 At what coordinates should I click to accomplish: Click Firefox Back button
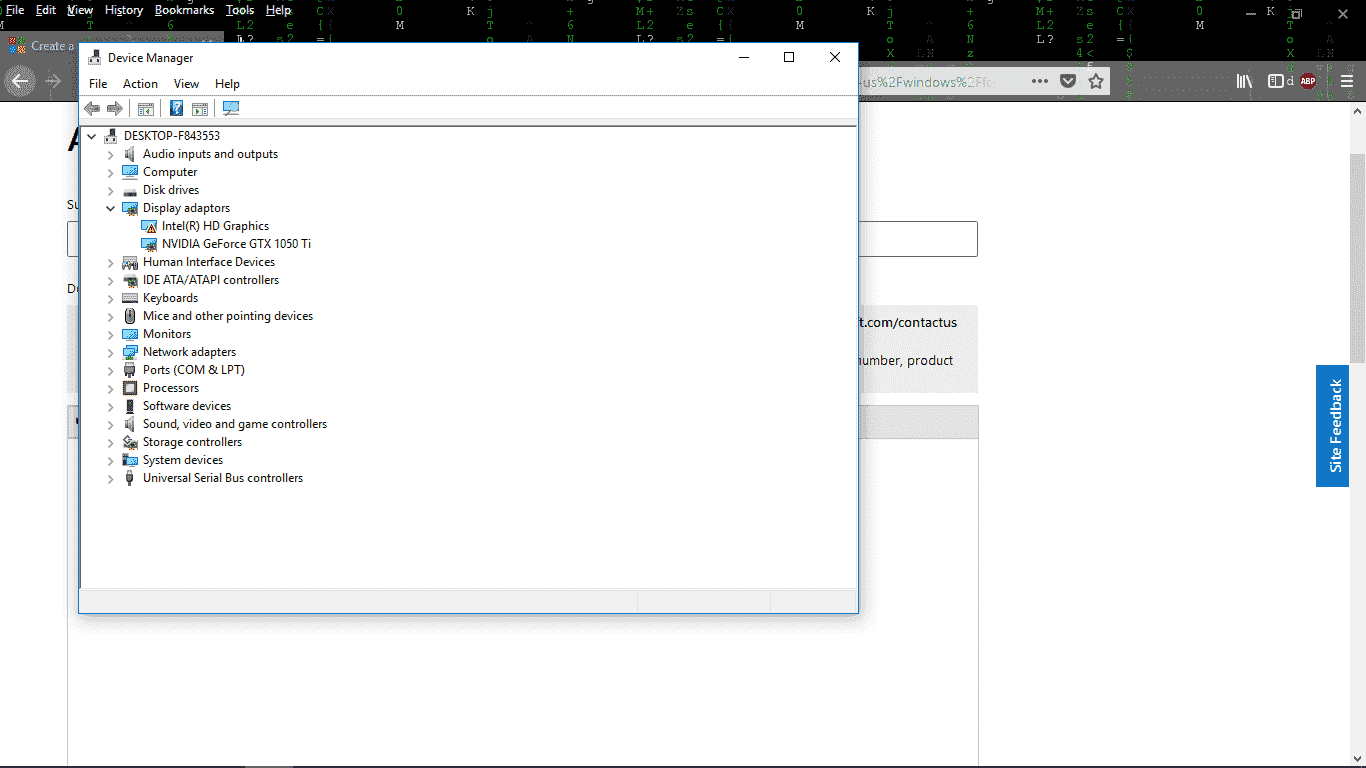pyautogui.click(x=21, y=81)
